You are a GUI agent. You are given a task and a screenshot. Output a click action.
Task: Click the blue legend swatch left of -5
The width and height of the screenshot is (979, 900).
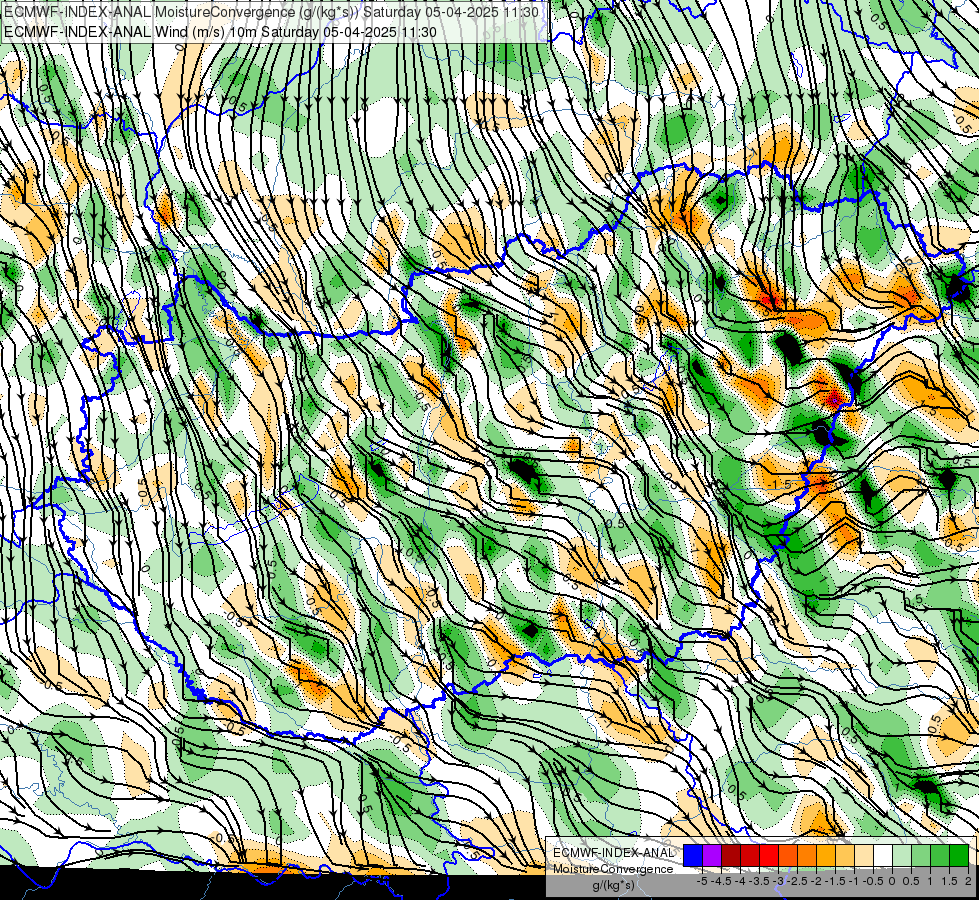pyautogui.click(x=693, y=855)
